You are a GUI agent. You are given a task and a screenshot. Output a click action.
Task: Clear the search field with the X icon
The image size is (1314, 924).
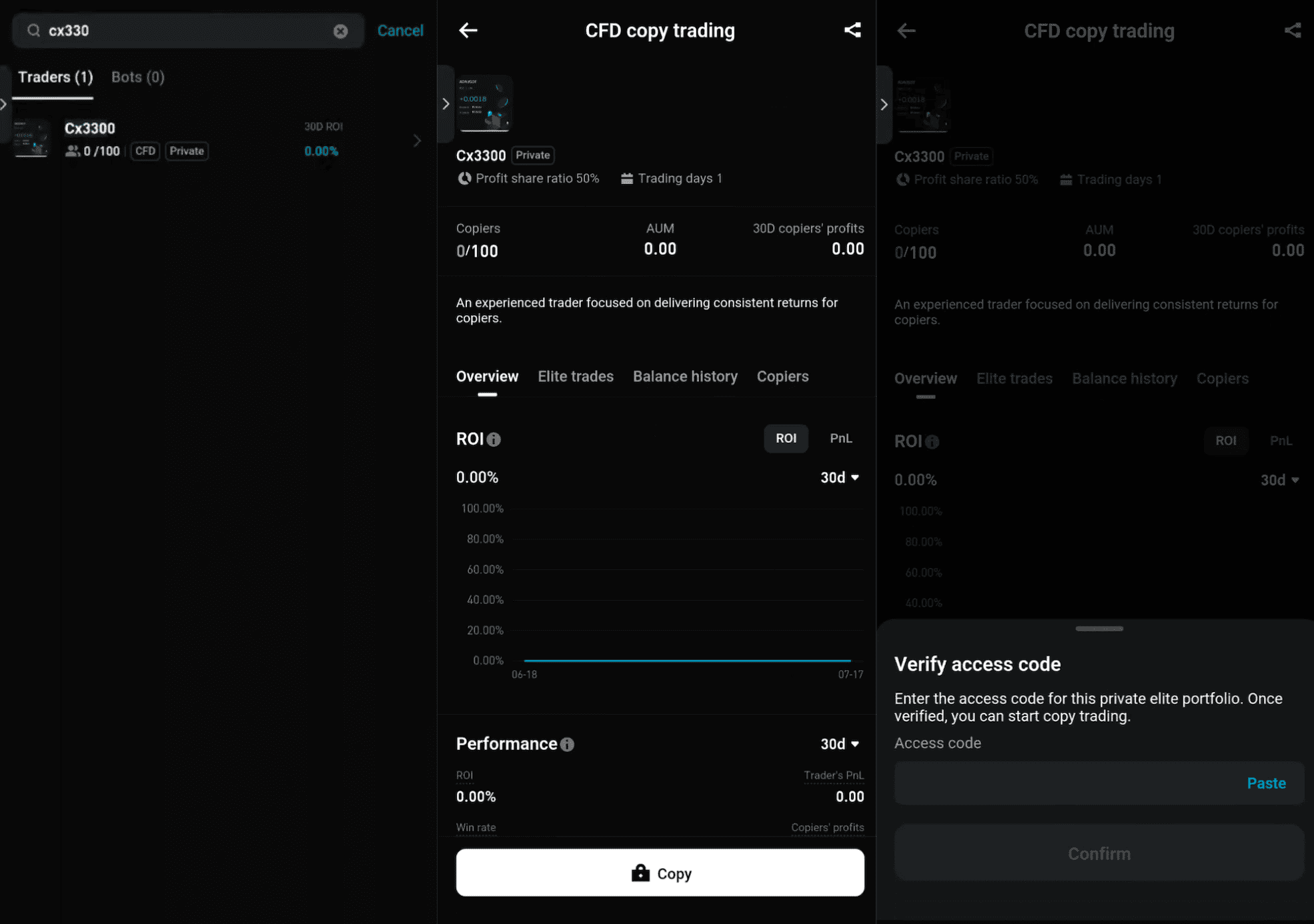340,31
